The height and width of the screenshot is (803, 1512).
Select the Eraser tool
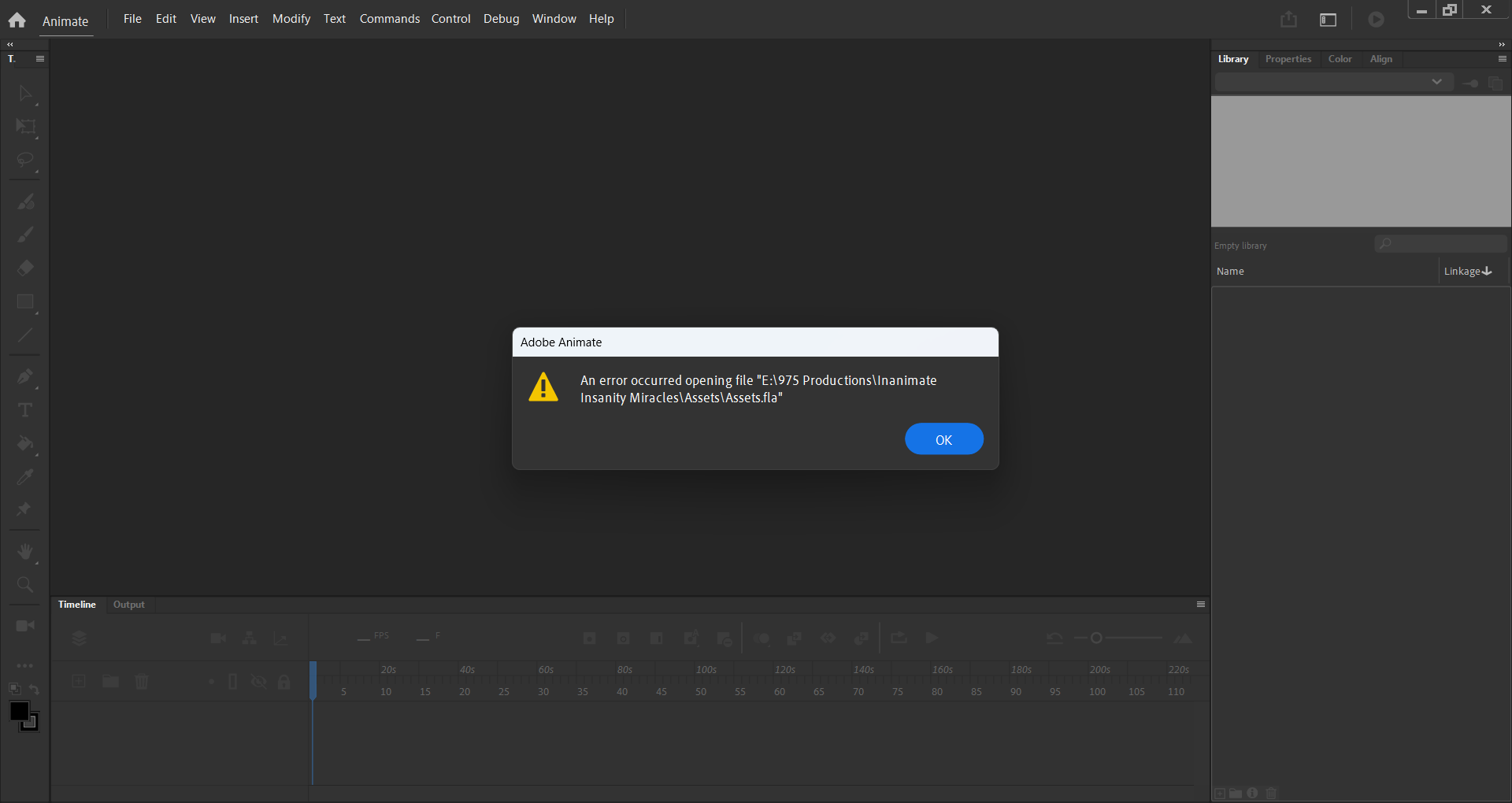pos(25,268)
